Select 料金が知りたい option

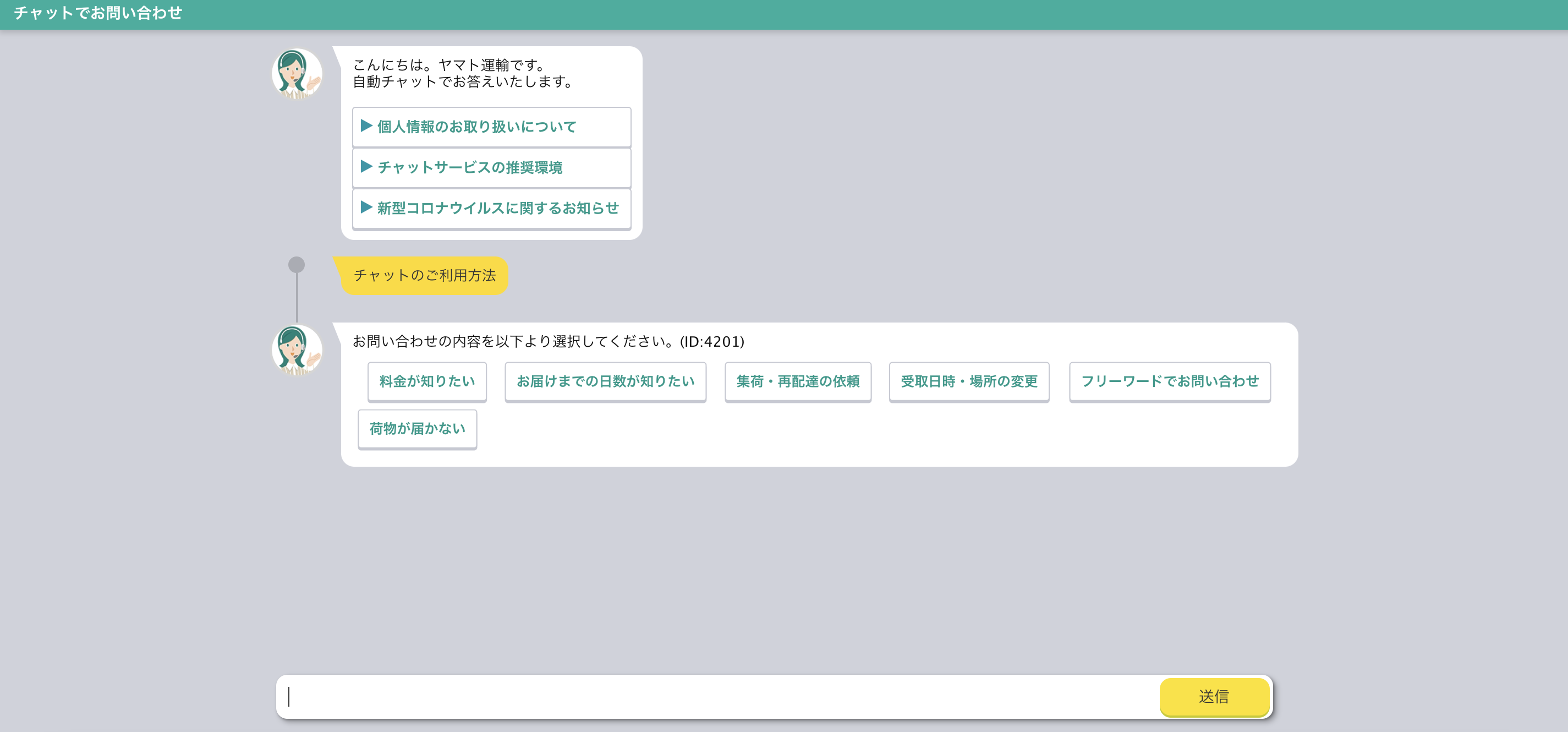click(x=427, y=381)
